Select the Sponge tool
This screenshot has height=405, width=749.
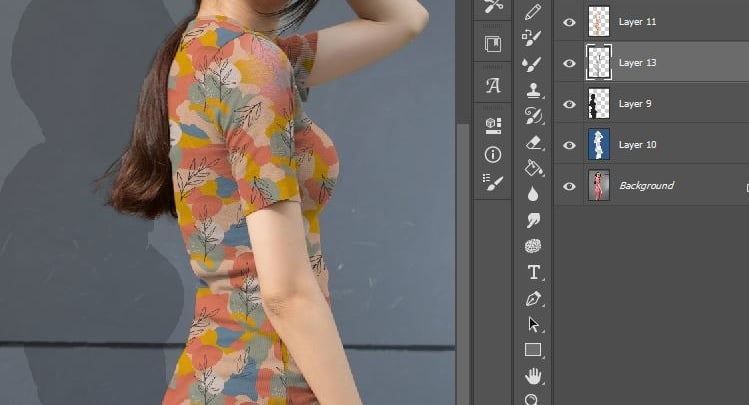[533, 246]
